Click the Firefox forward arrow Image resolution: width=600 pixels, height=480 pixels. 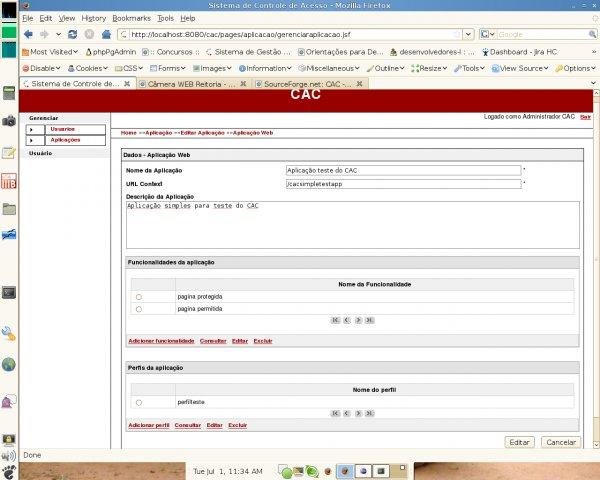[x=44, y=34]
